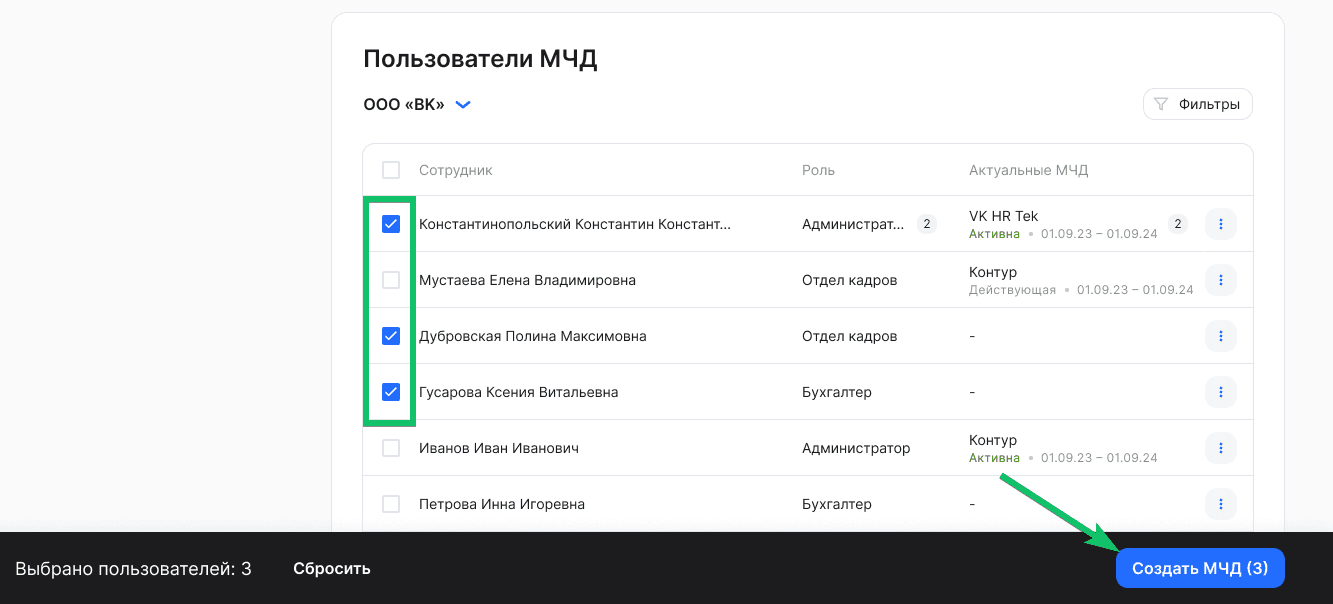Image resolution: width=1333 pixels, height=604 pixels.
Task: Click the Действующая status label
Action: click(1012, 290)
